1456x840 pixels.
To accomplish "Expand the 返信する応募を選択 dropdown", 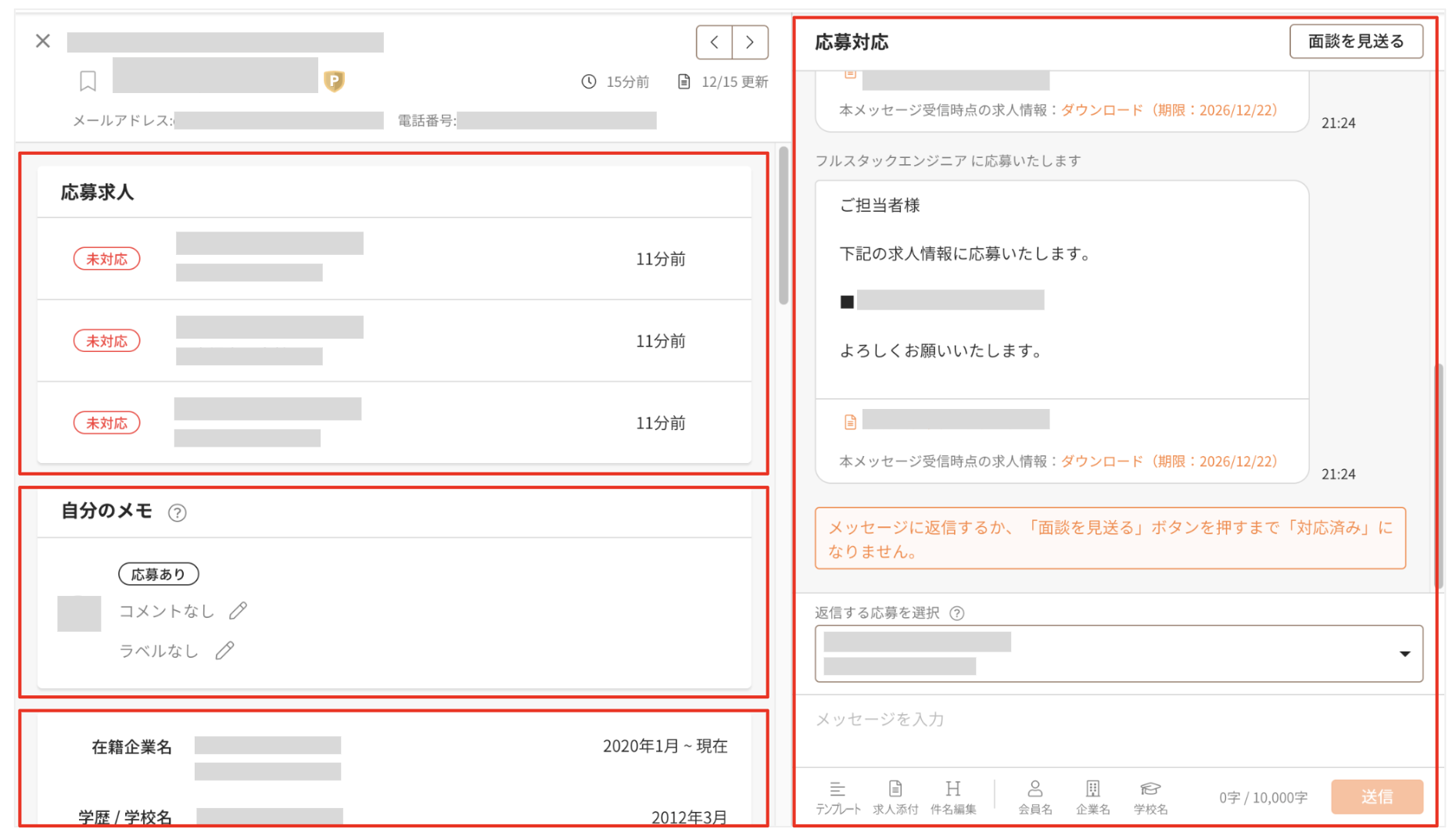I will (1404, 654).
